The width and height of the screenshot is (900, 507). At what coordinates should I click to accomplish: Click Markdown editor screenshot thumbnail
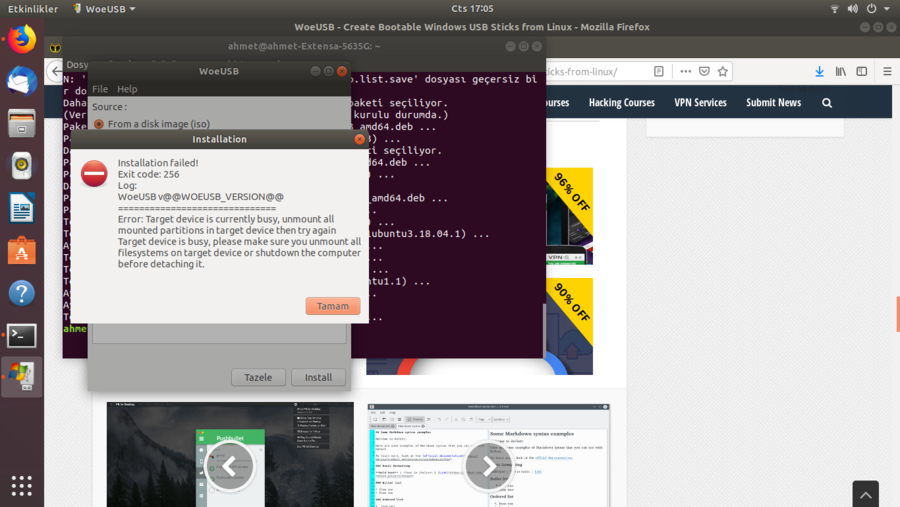pyautogui.click(x=488, y=455)
